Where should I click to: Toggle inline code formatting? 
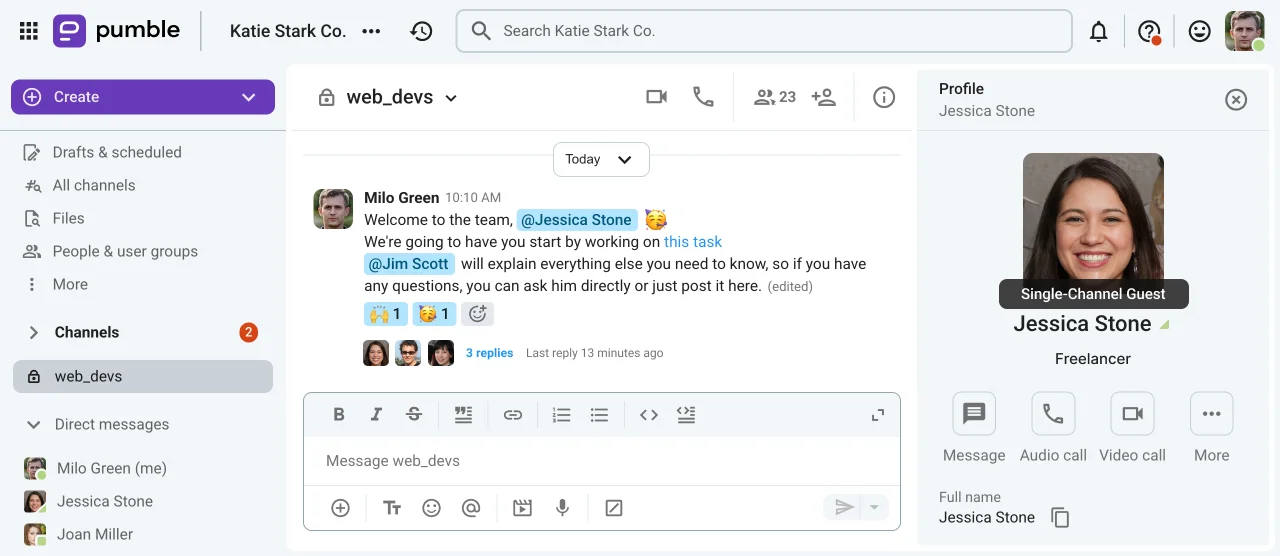coord(649,415)
